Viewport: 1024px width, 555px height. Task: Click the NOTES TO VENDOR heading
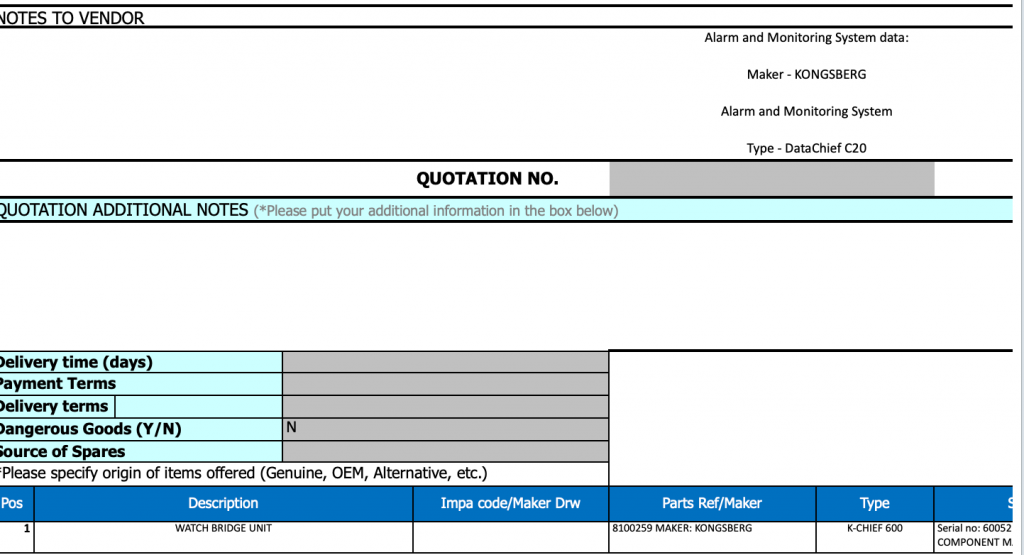72,18
